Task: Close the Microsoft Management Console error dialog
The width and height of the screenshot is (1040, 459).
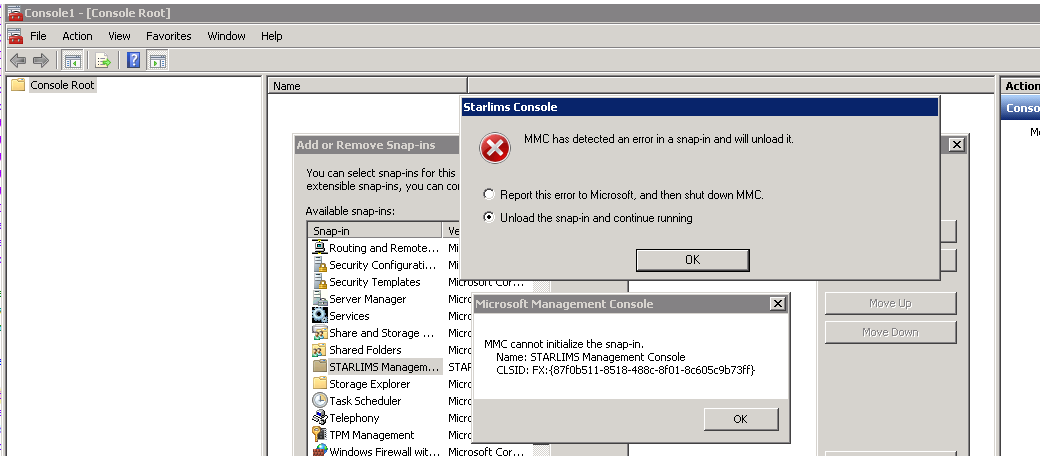Action: (x=778, y=304)
